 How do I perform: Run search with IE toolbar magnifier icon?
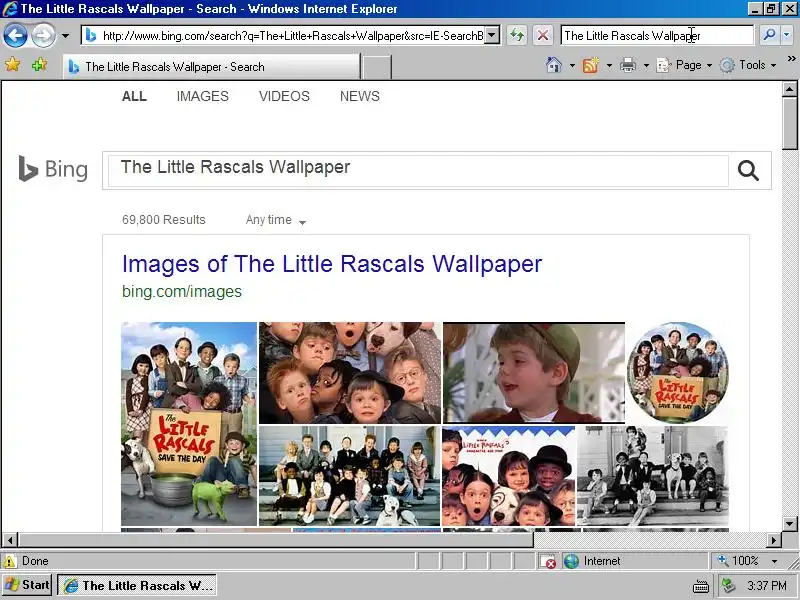point(769,35)
